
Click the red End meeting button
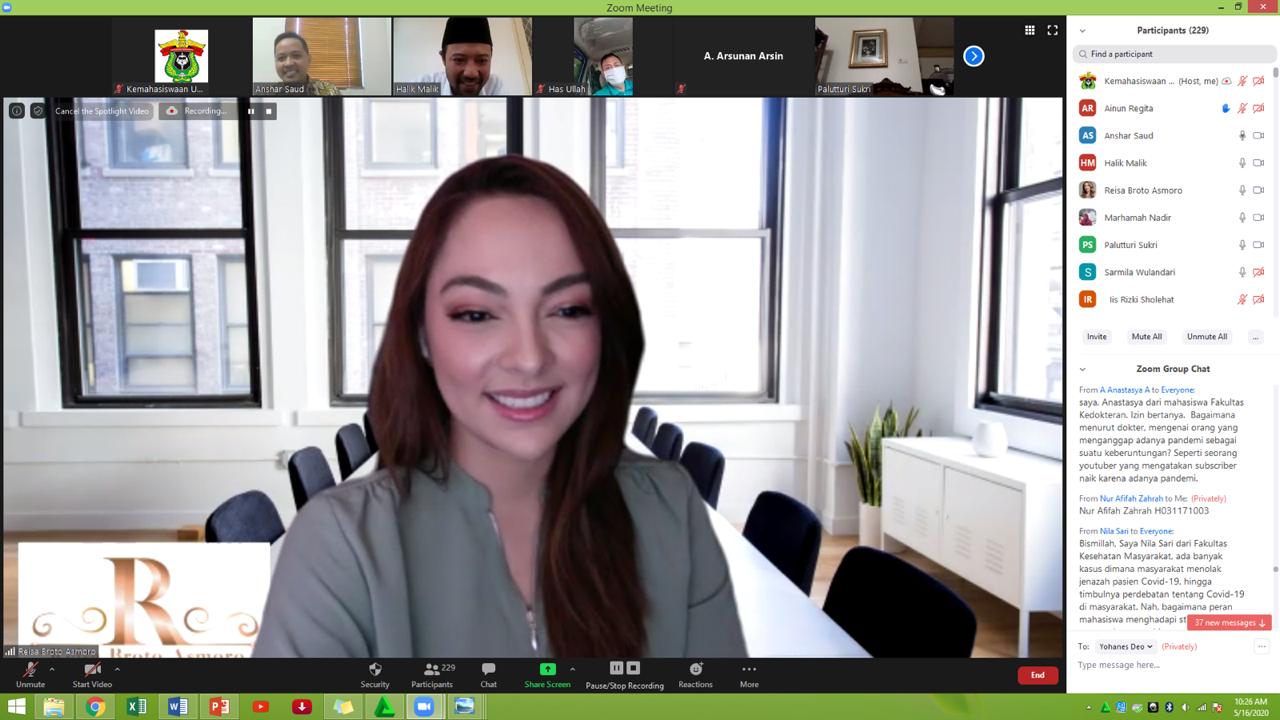tap(1037, 675)
